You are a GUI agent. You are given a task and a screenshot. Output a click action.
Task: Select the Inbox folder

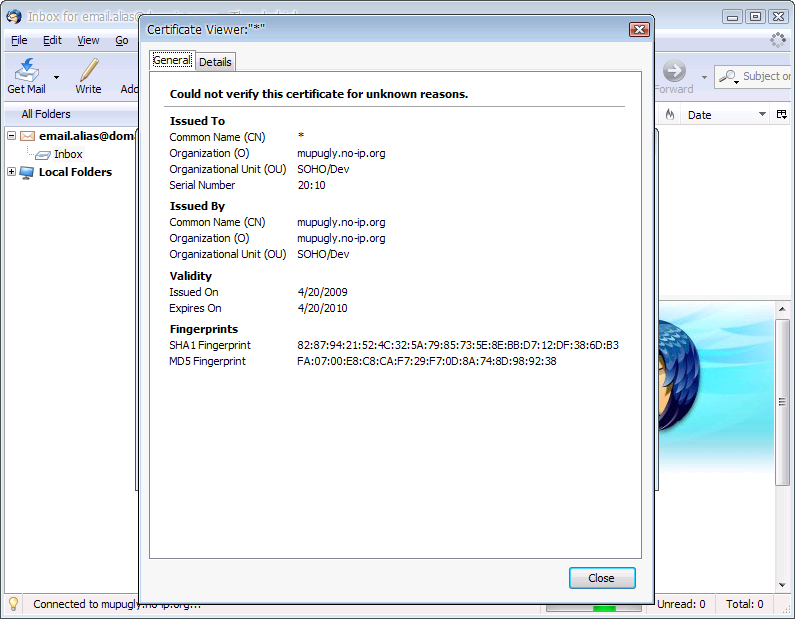click(67, 154)
